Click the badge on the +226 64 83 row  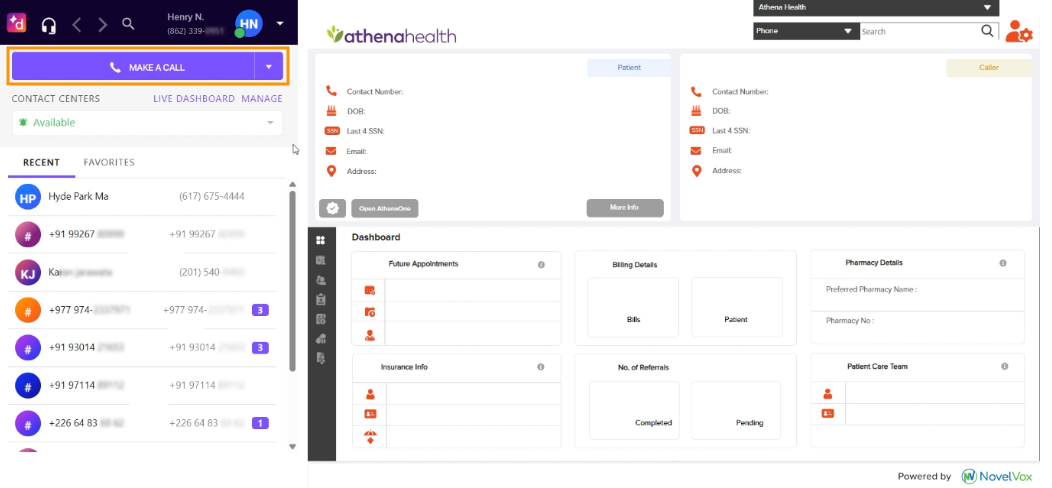[260, 424]
